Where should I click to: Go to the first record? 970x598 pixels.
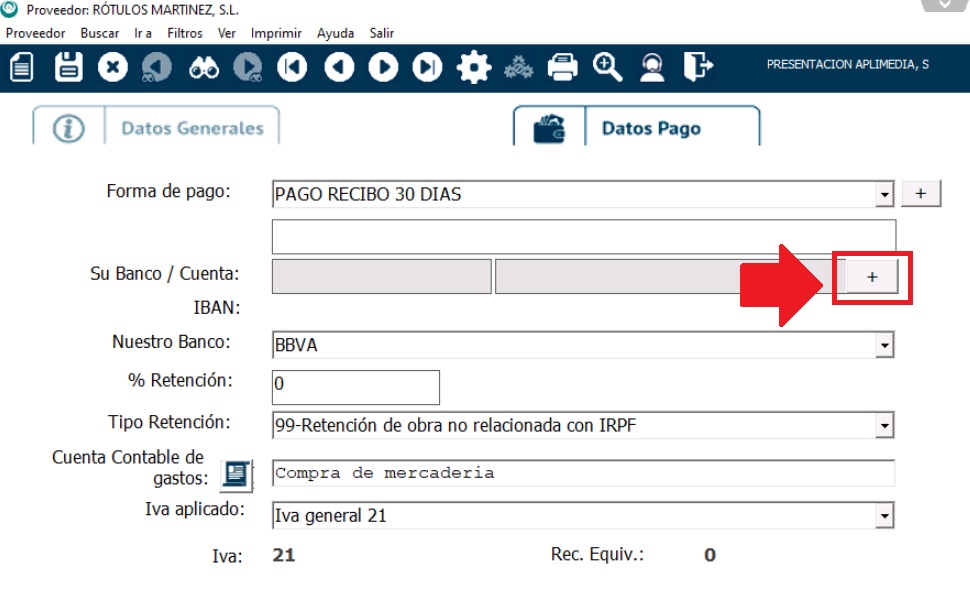(293, 67)
